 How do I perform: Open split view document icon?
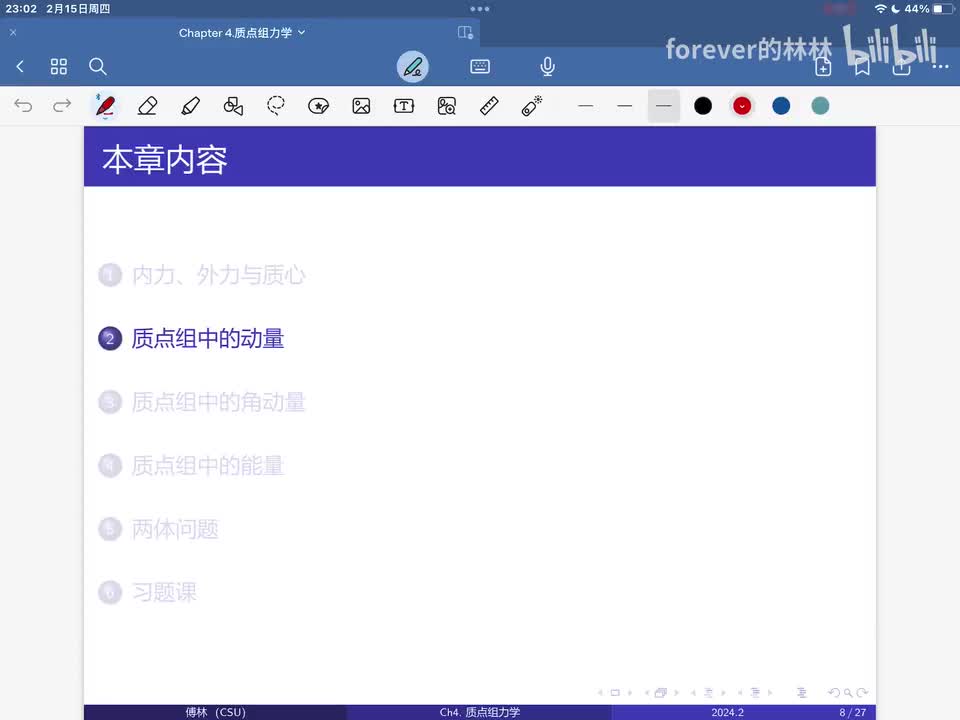[x=465, y=32]
